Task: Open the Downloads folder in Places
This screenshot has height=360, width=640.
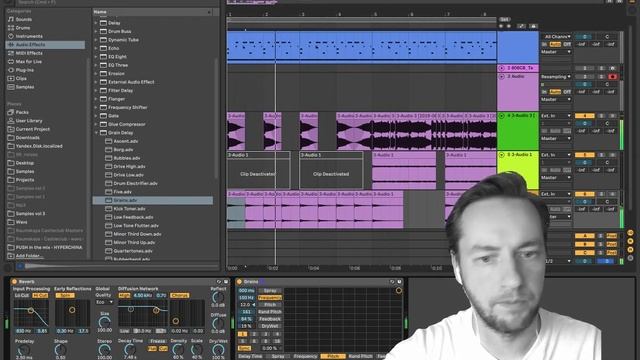Action: pos(27,138)
